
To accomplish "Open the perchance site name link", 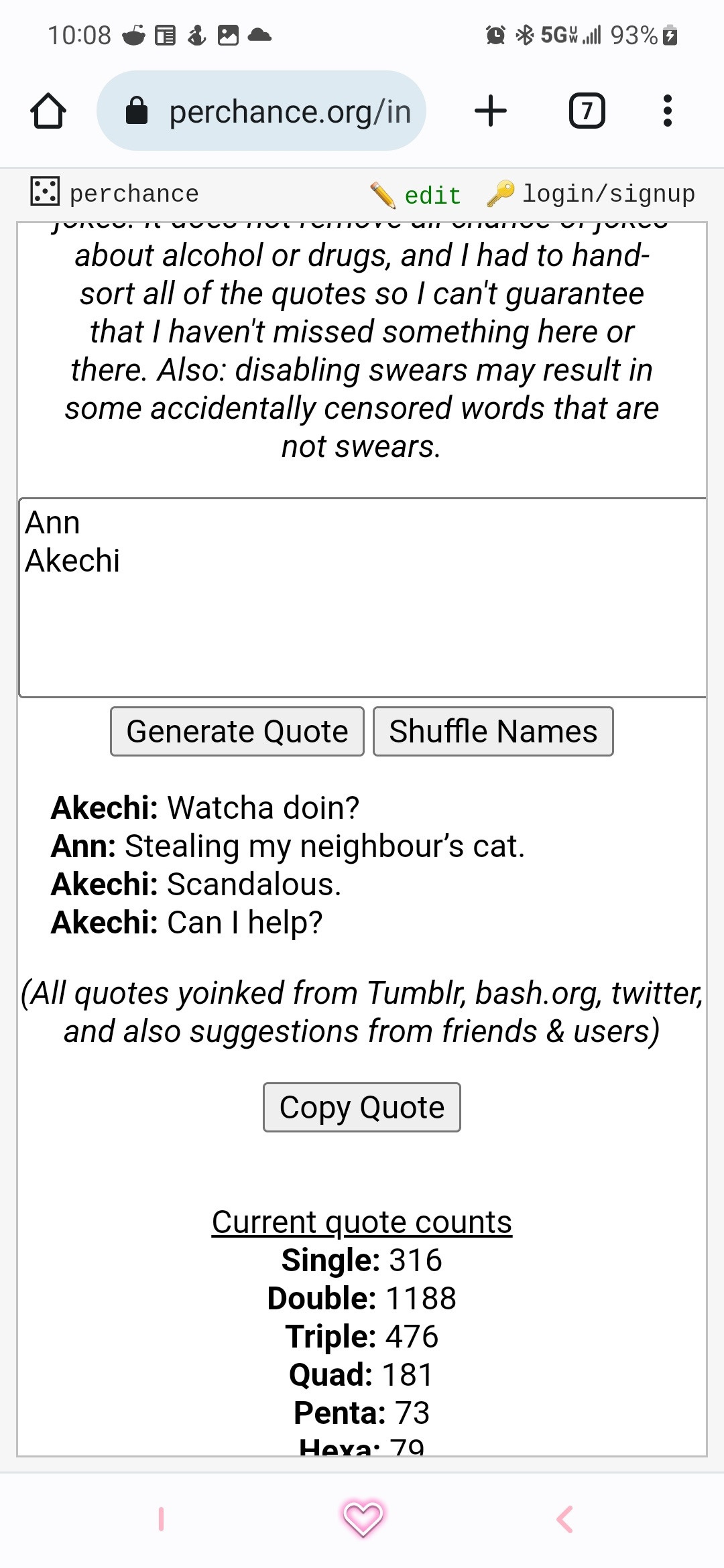I will tap(134, 194).
